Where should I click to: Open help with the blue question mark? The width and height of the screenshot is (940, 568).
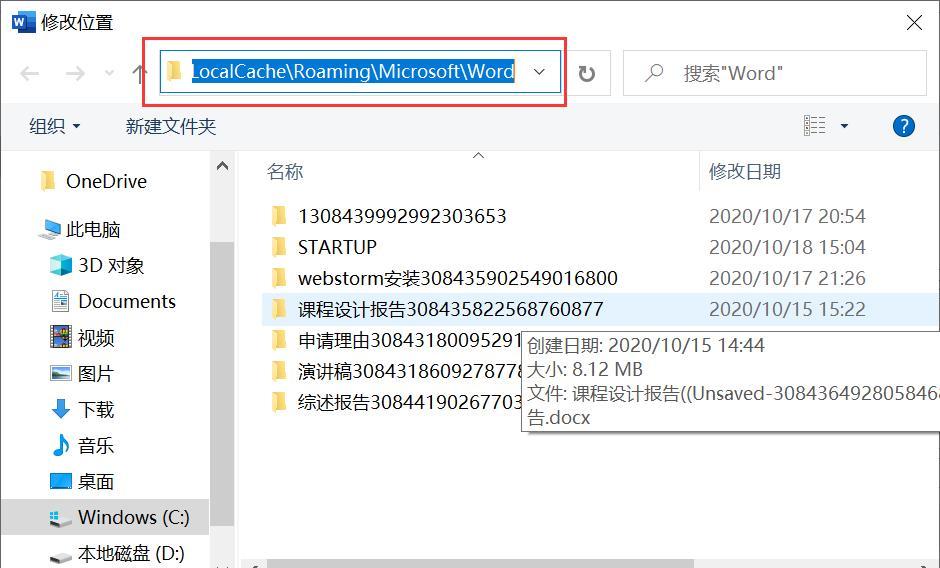coord(903,126)
